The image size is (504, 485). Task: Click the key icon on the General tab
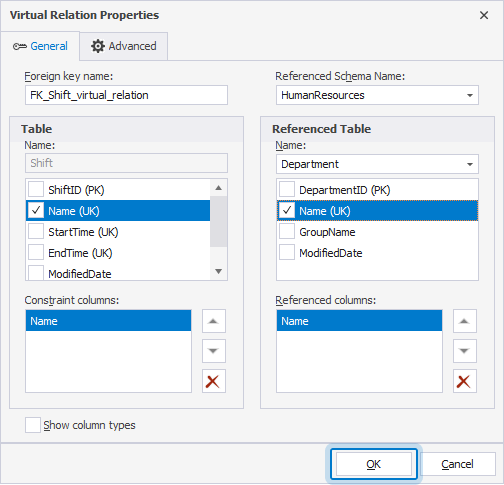tap(20, 46)
